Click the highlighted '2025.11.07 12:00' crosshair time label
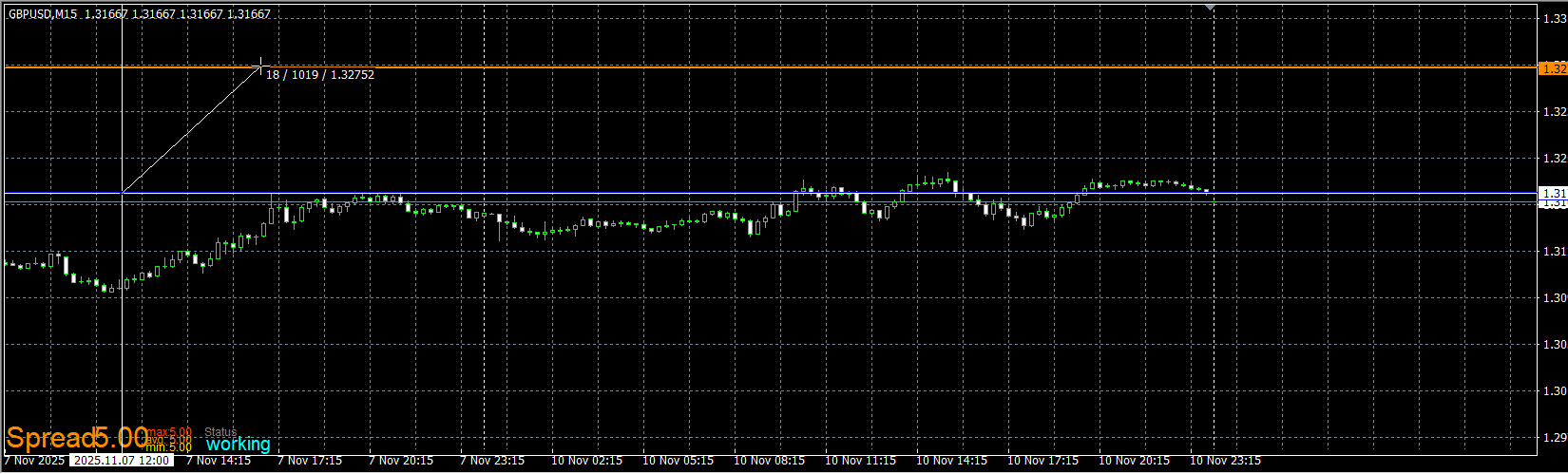This screenshot has height=474, width=1568. [x=122, y=461]
